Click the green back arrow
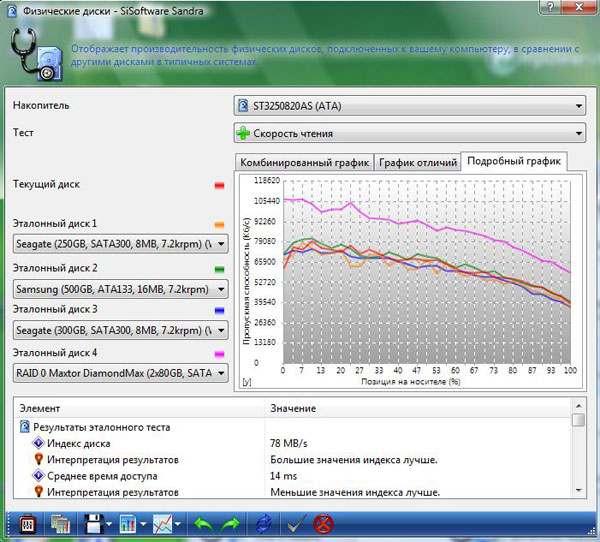 204,524
